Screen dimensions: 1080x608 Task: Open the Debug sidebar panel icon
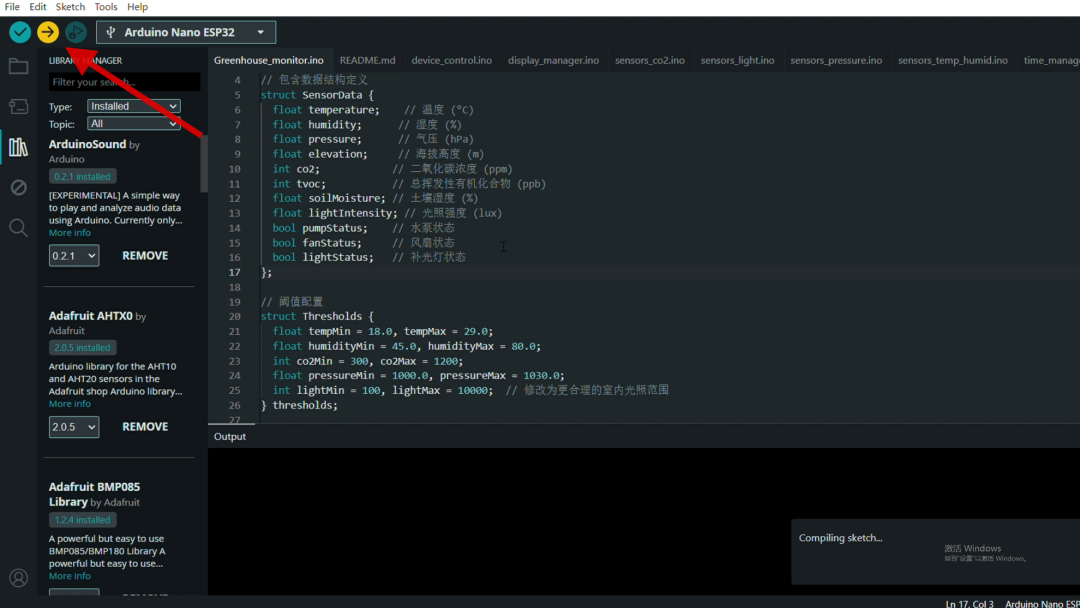pos(18,187)
